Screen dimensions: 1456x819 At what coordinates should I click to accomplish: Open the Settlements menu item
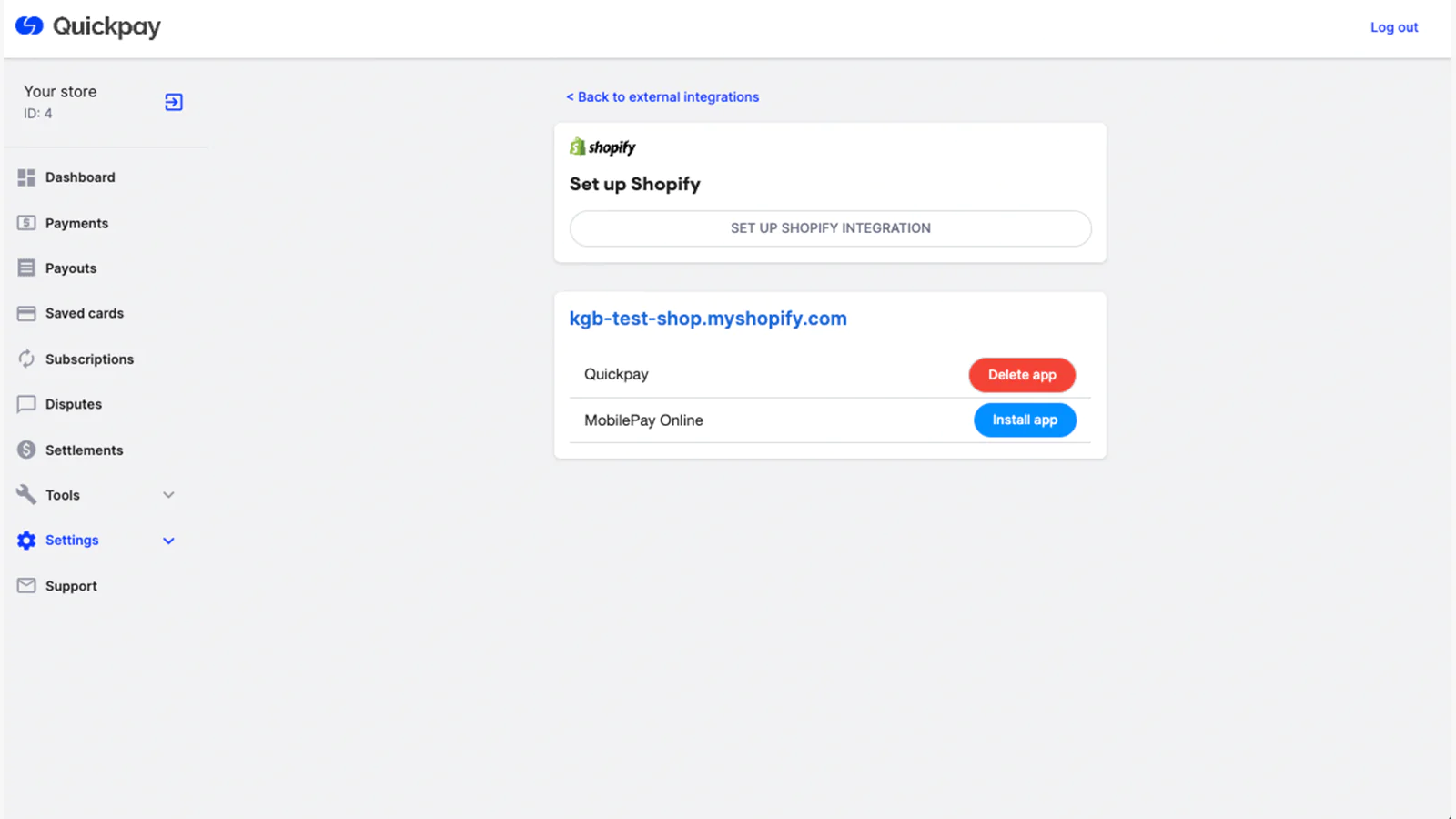click(84, 450)
